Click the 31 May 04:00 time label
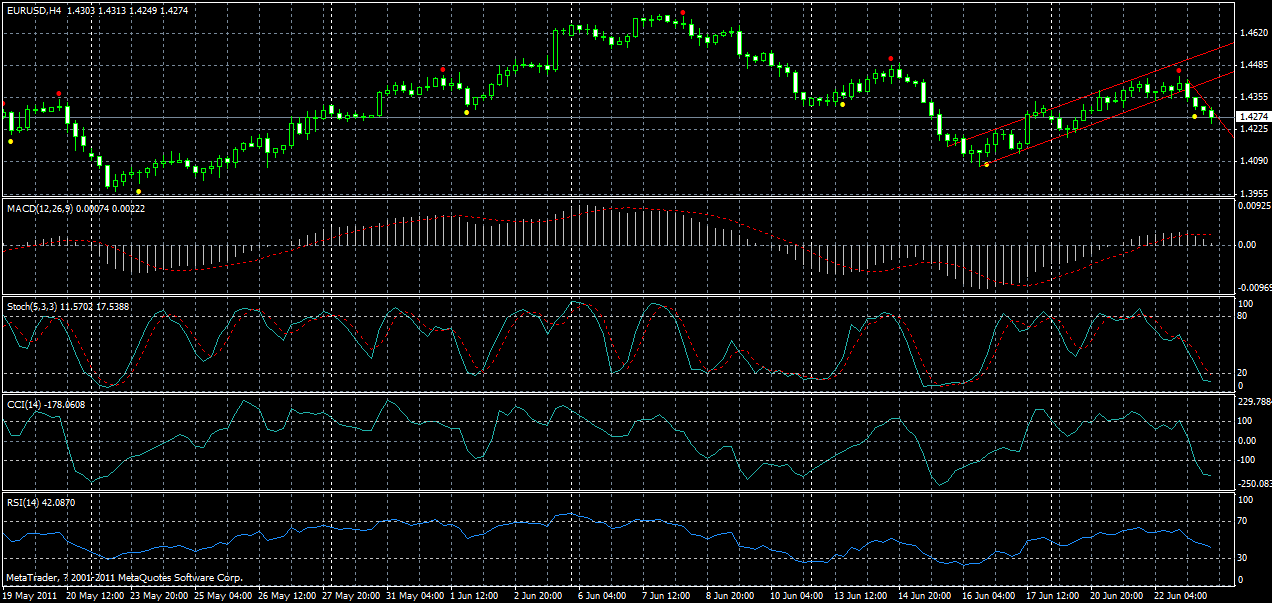This screenshot has height=603, width=1272. tap(413, 595)
